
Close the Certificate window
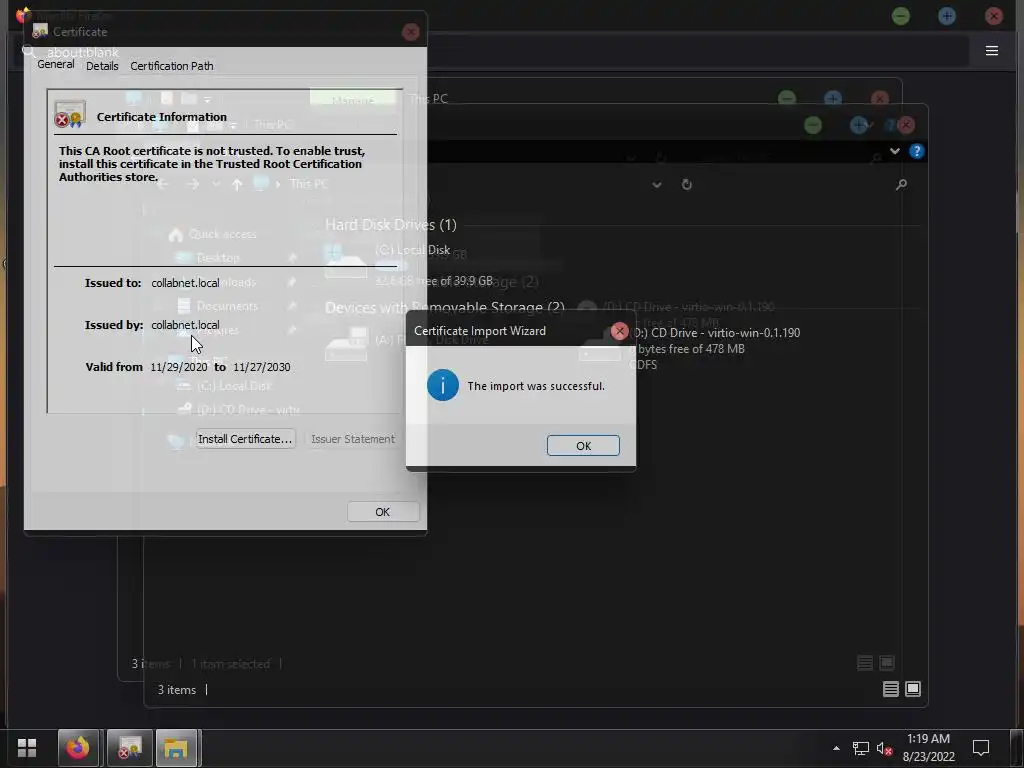410,32
